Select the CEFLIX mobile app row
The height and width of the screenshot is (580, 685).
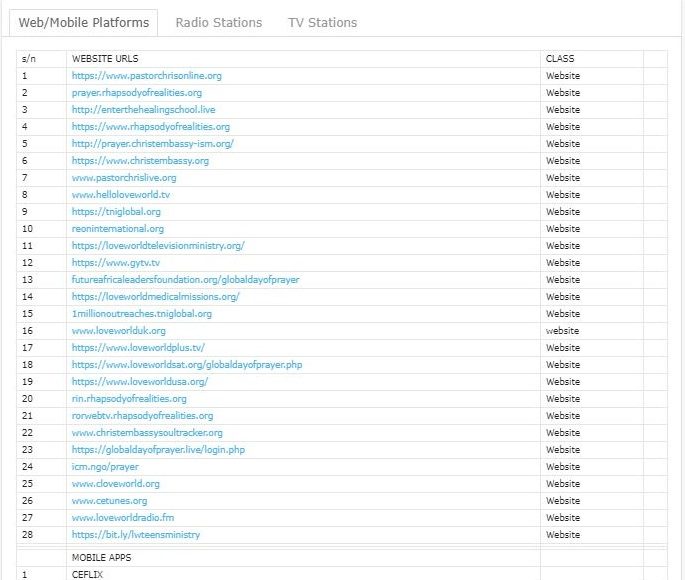(x=87, y=574)
